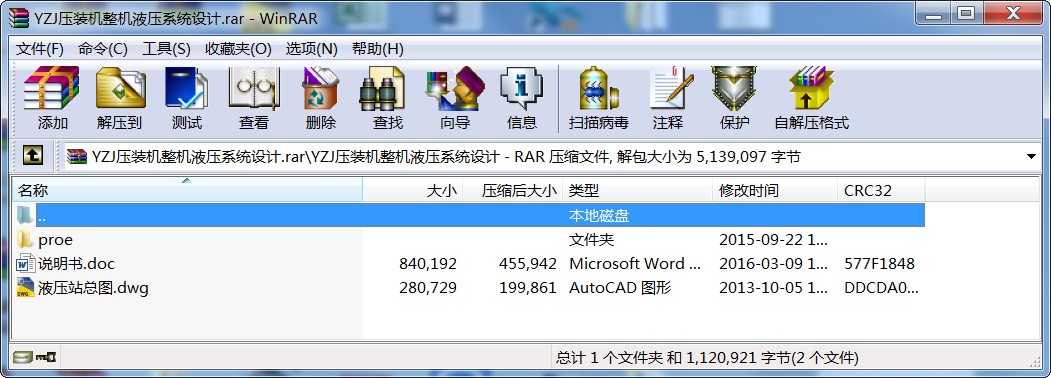Open the 帮助(H) menu
The height and width of the screenshot is (378, 1051).
click(377, 49)
